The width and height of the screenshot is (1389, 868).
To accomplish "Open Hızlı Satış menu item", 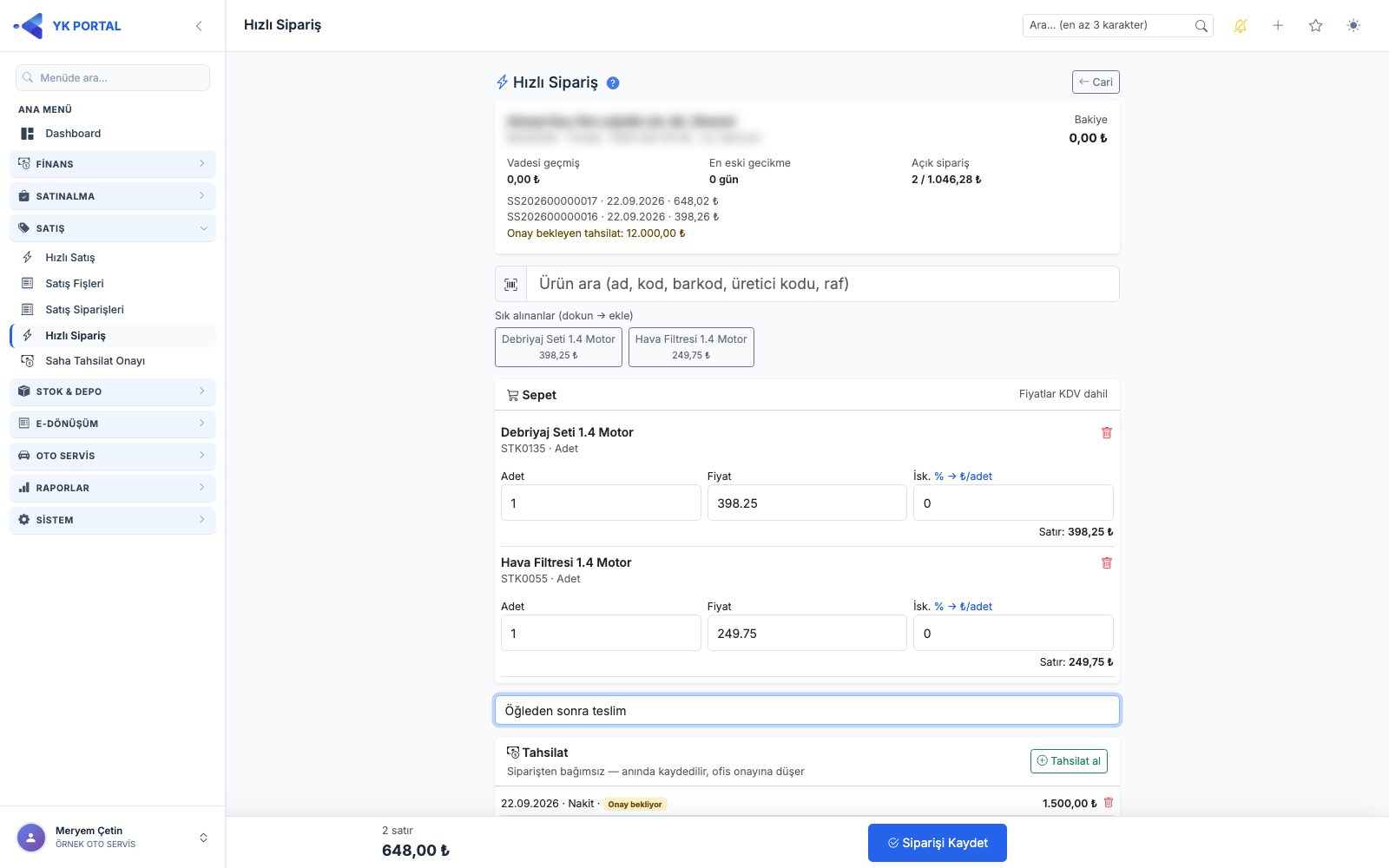I will [113, 258].
